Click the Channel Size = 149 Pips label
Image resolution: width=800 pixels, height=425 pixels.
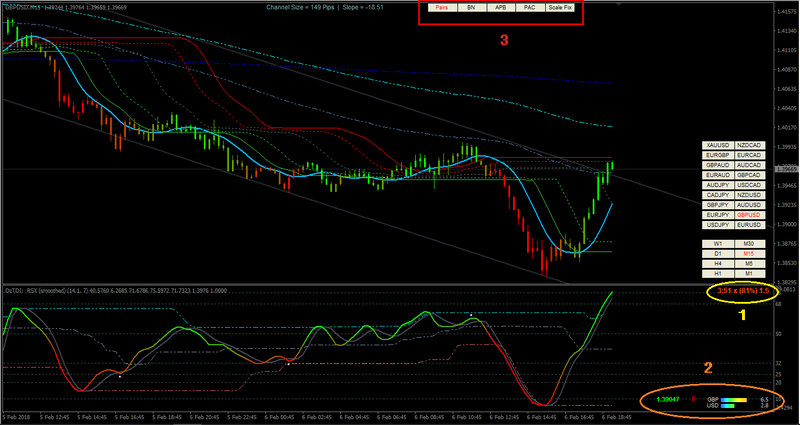(x=300, y=7)
